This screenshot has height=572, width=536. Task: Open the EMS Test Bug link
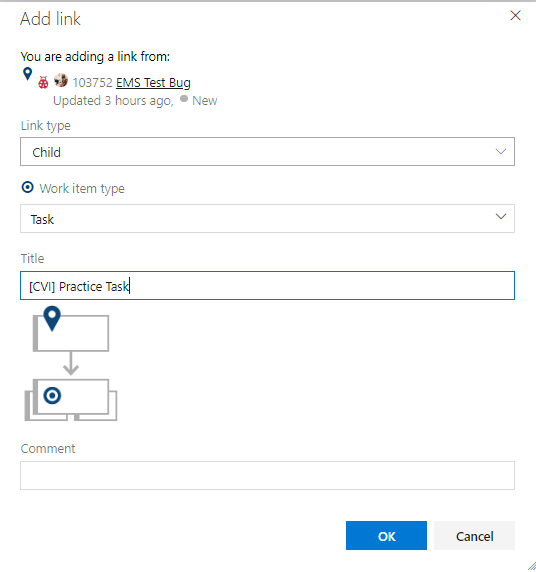(x=153, y=83)
